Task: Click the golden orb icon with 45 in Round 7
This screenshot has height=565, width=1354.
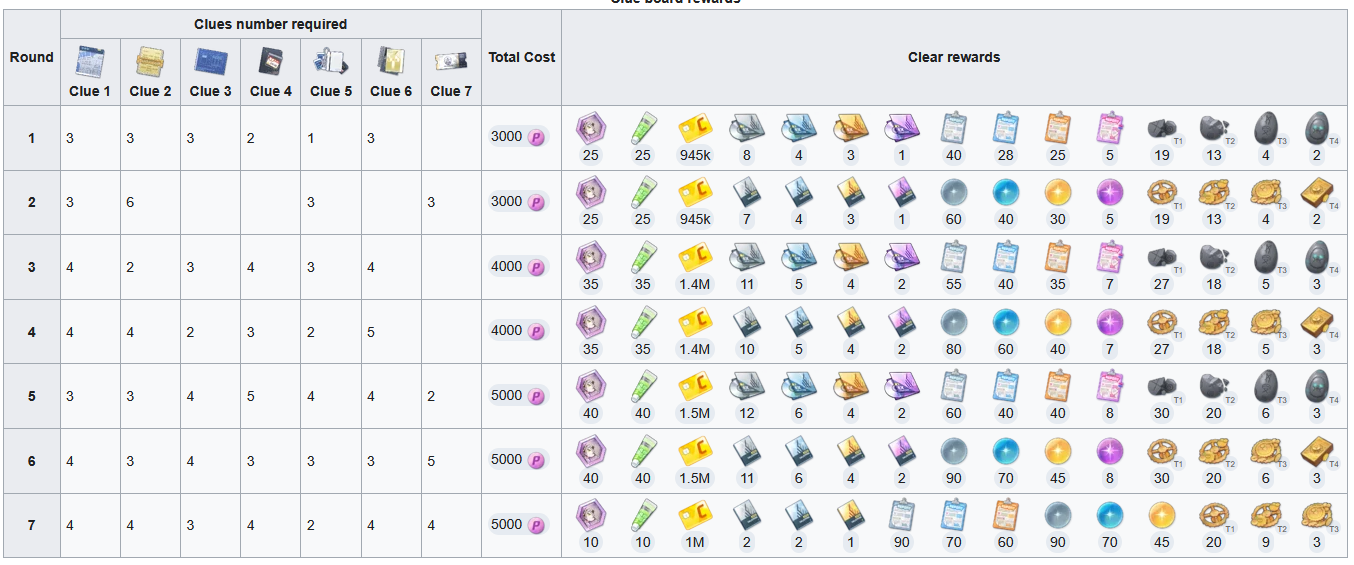Action: click(1162, 516)
